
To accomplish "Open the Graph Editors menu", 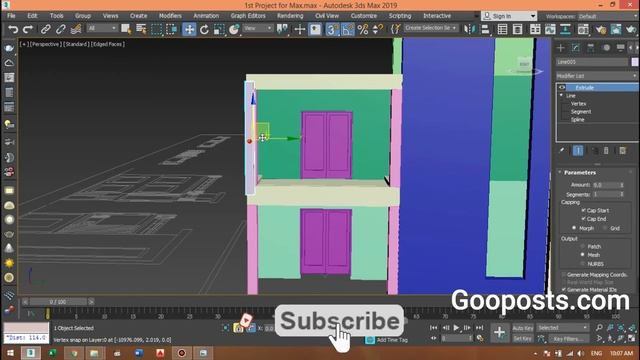I will coord(248,16).
